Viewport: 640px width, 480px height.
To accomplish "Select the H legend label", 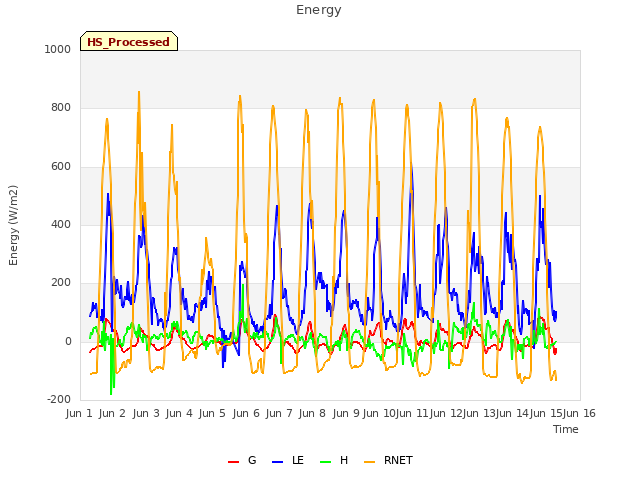I will [x=344, y=460].
